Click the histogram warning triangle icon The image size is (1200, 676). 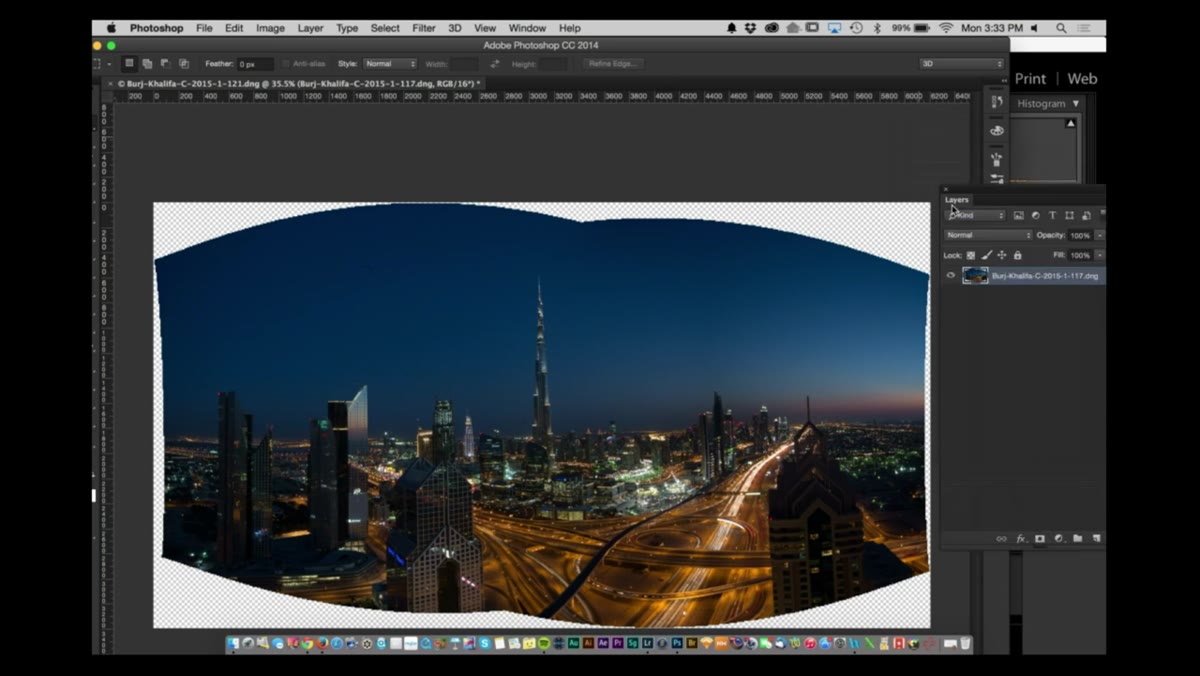point(1071,124)
